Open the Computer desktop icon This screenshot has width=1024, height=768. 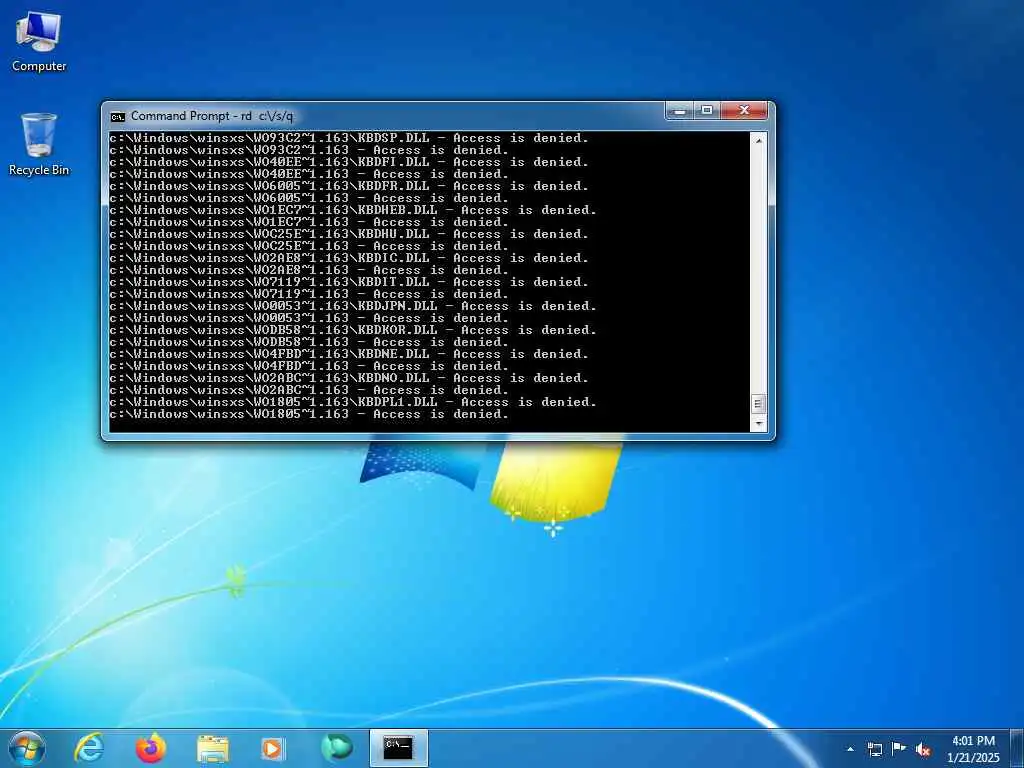[39, 42]
